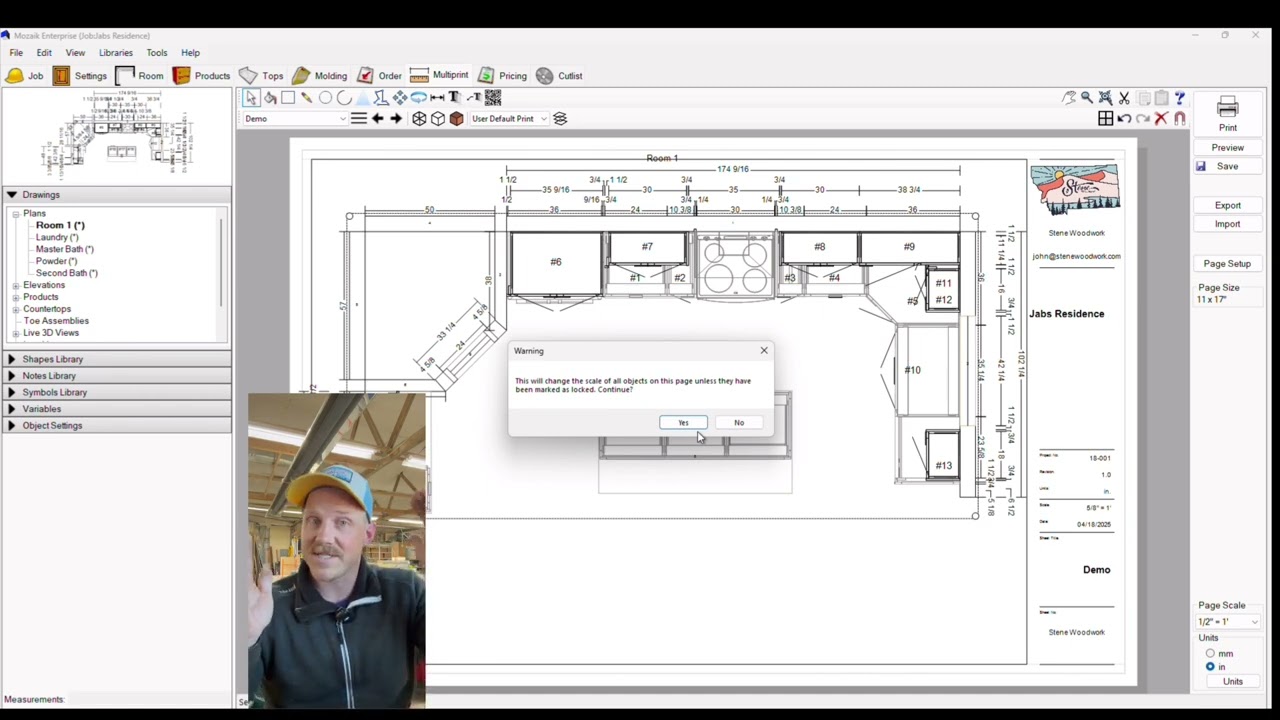This screenshot has height=720, width=1280.
Task: Click the Export button
Action: click(1228, 206)
